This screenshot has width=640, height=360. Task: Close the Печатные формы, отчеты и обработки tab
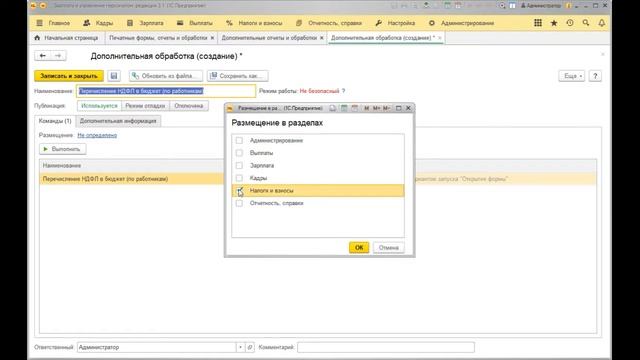click(x=212, y=38)
